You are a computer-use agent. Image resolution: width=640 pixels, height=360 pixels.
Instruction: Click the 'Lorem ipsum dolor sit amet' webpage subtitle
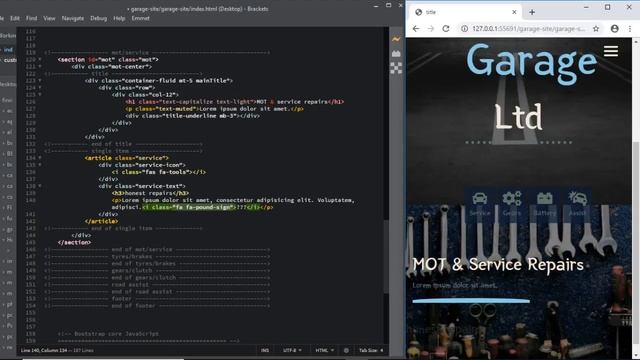(455, 285)
